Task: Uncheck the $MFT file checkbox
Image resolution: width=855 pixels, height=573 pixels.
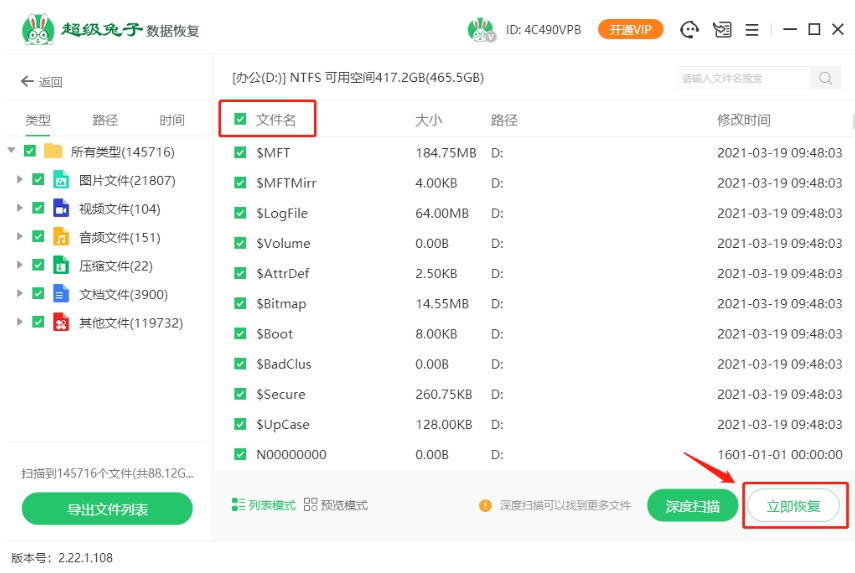Action: click(240, 153)
